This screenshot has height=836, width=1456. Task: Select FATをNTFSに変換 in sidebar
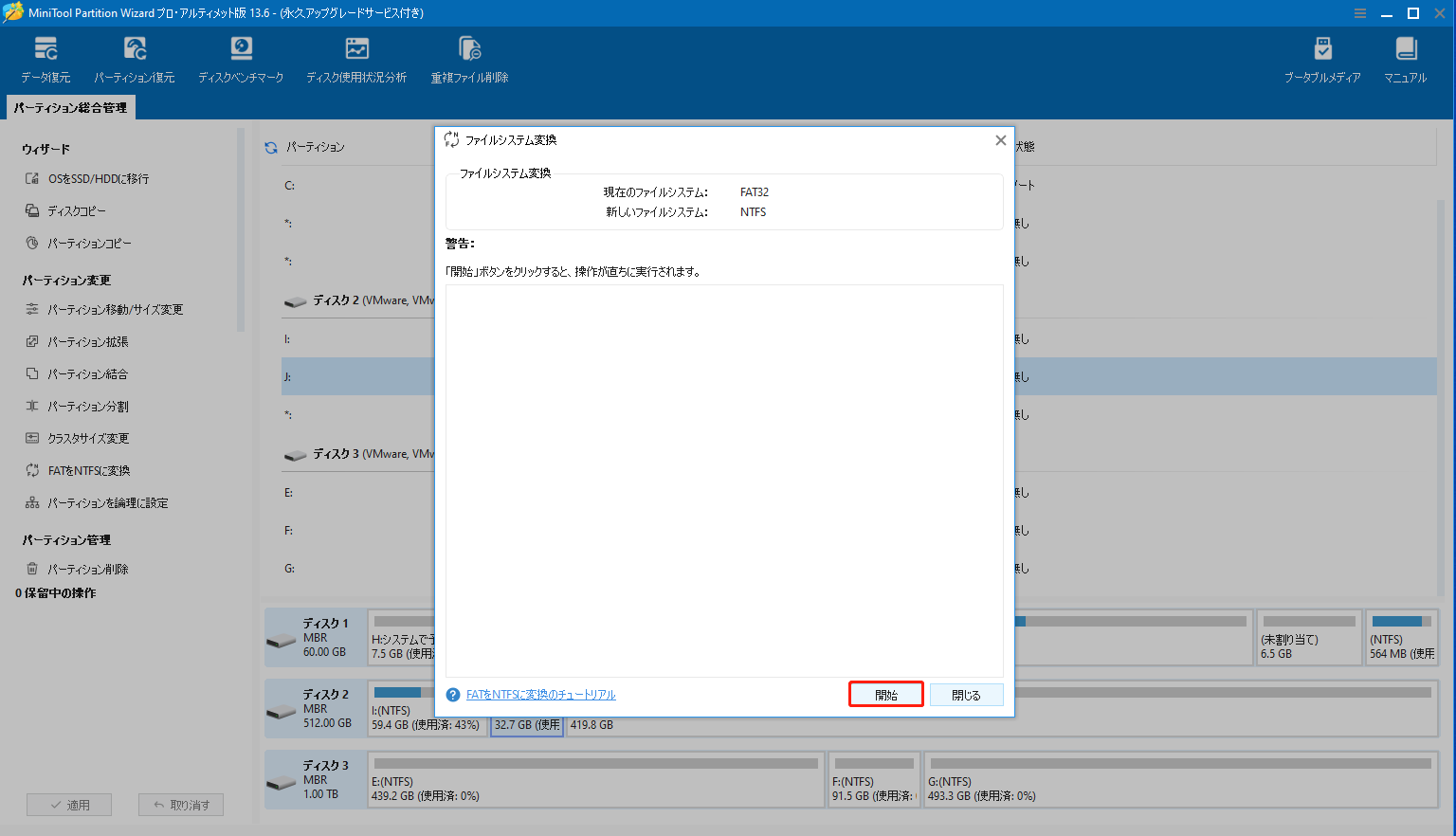(x=89, y=470)
